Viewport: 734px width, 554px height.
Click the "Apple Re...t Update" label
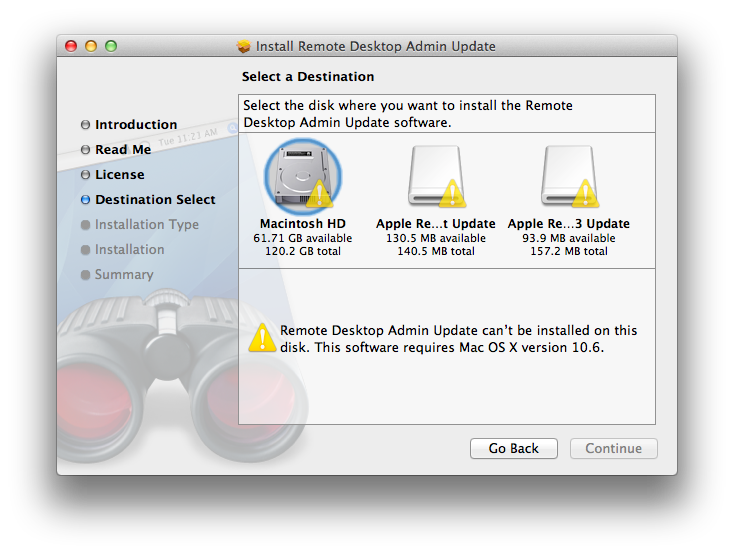[x=436, y=224]
